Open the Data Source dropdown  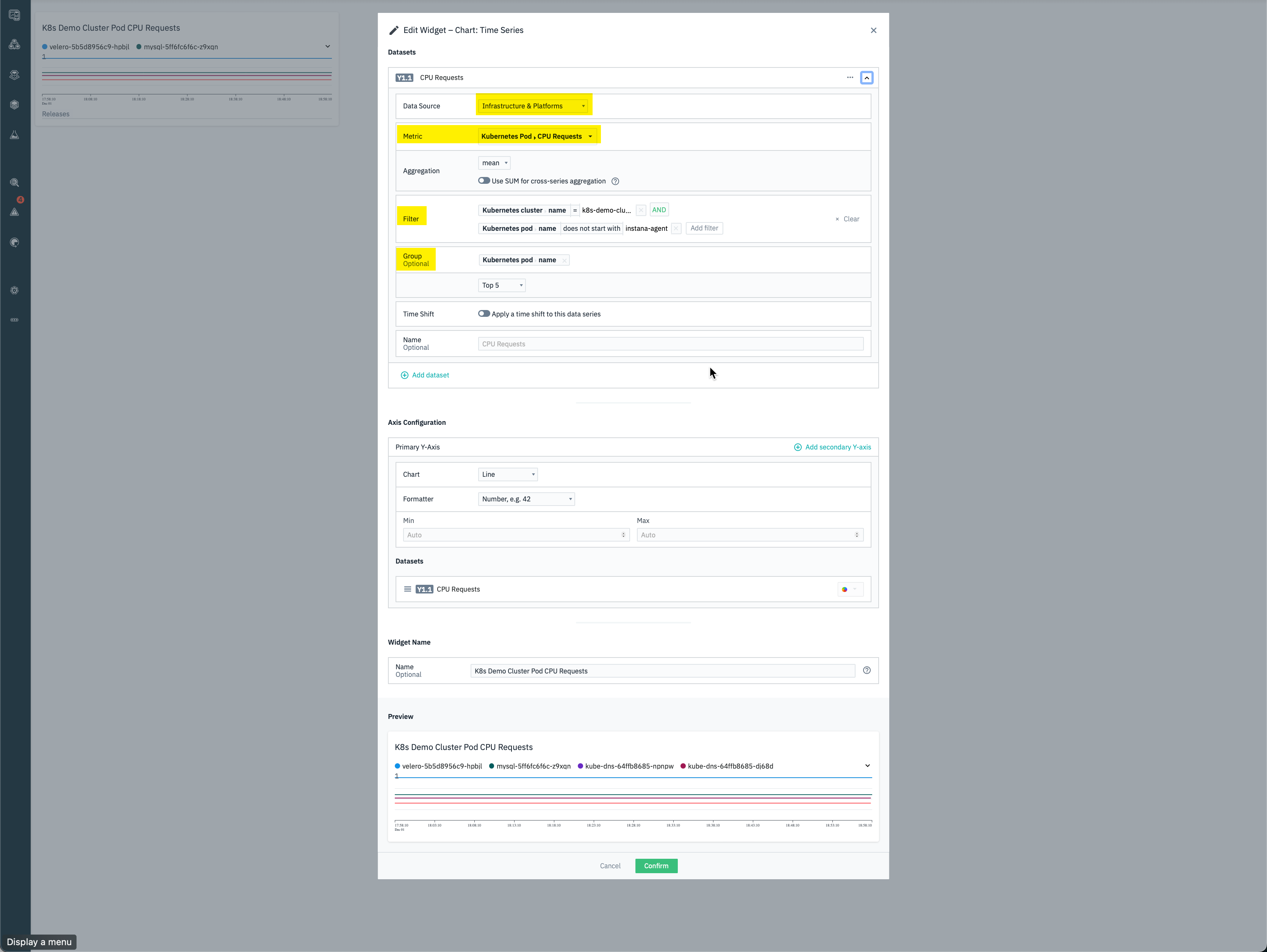pyautogui.click(x=533, y=106)
